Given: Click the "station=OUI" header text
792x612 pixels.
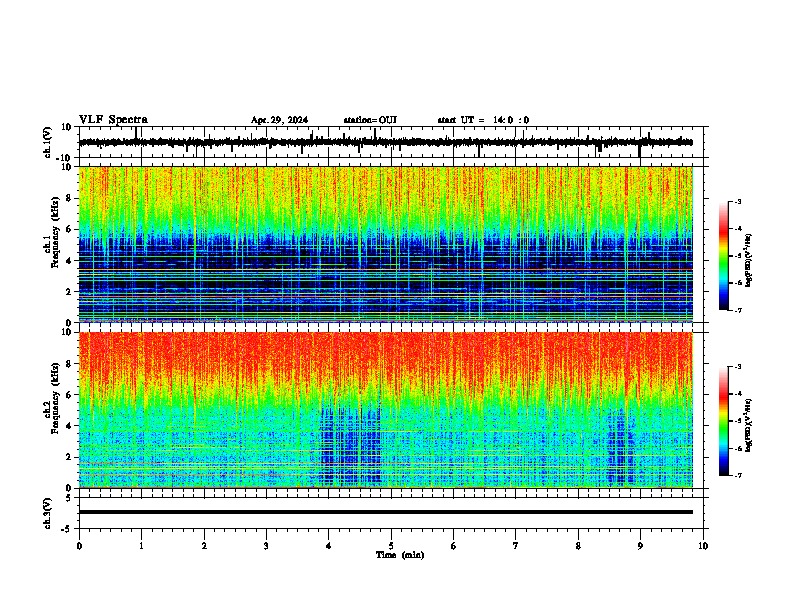Looking at the screenshot, I should 370,120.
